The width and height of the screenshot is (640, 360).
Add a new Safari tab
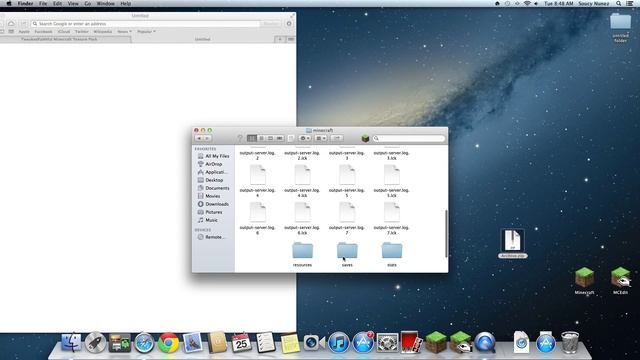pos(280,39)
